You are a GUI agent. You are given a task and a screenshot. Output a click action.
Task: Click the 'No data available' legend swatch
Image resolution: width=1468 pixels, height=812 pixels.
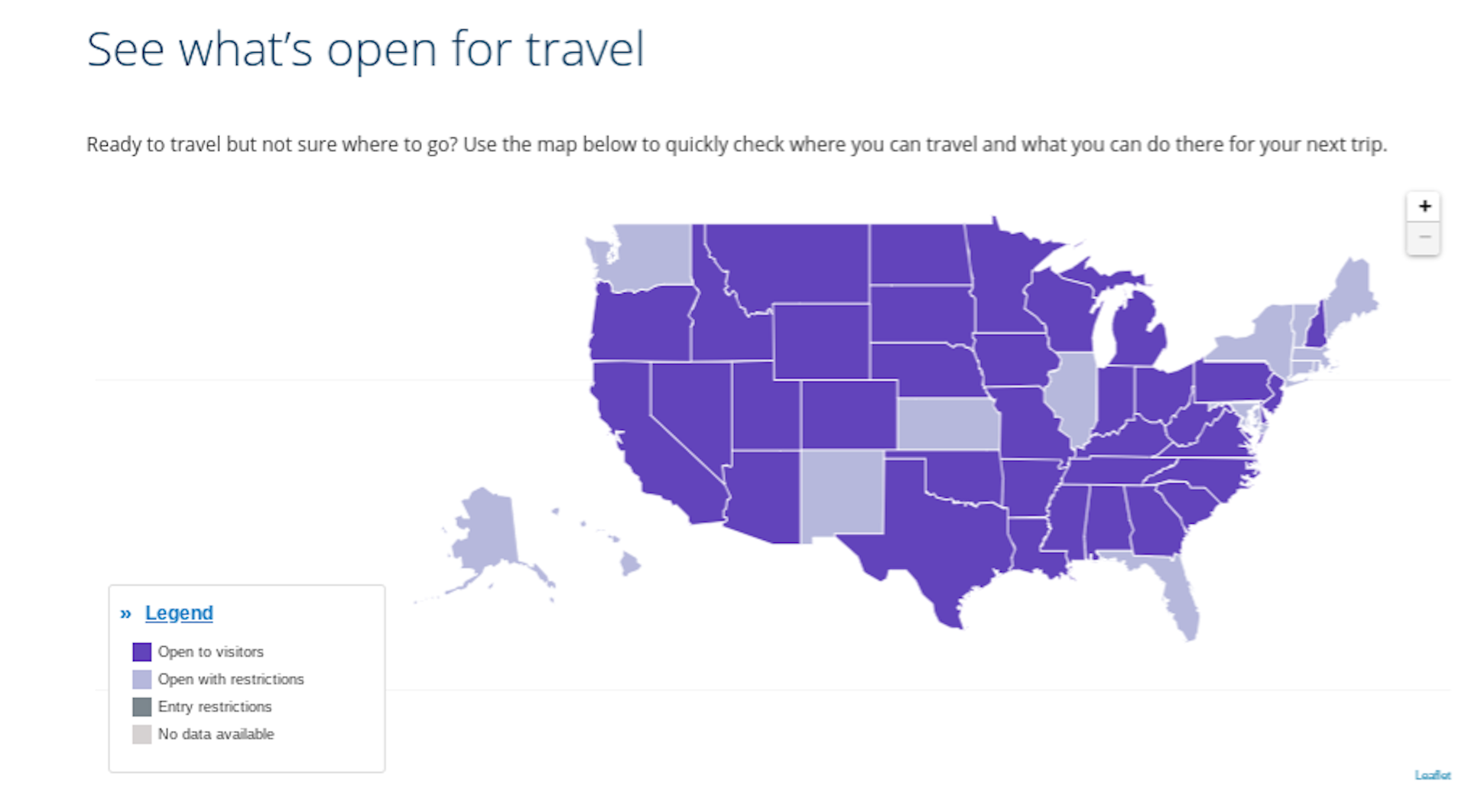tap(142, 734)
